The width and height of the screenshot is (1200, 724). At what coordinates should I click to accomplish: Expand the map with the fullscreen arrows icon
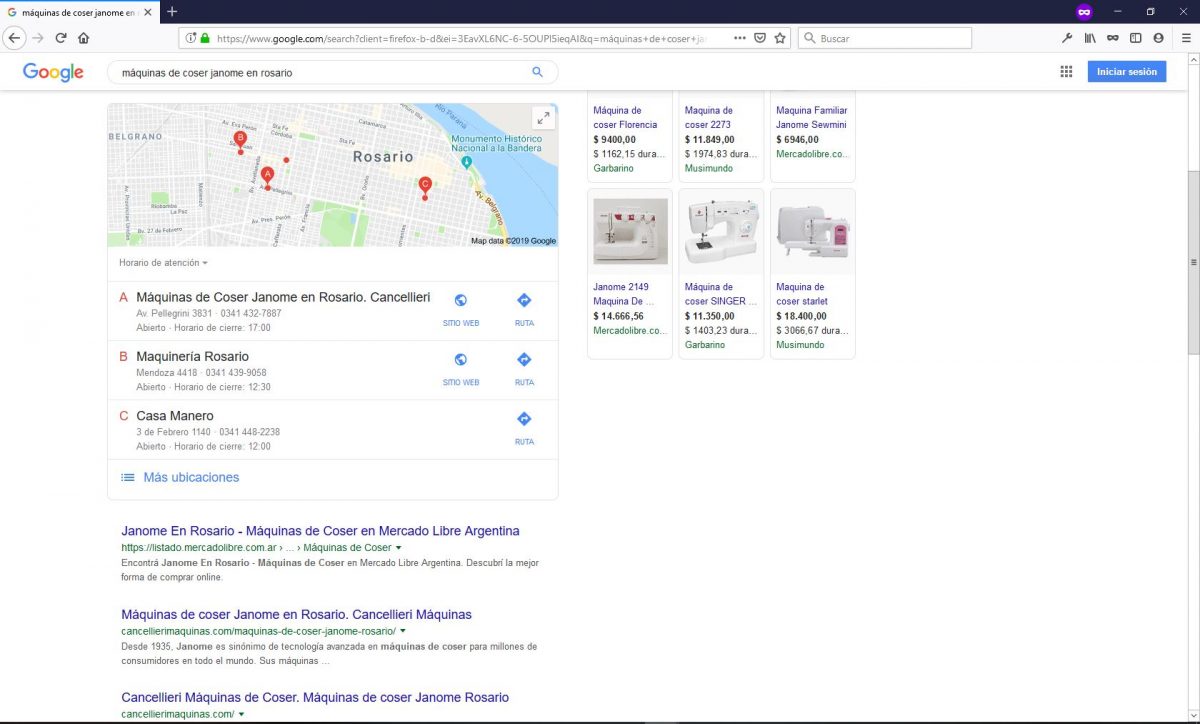click(544, 116)
